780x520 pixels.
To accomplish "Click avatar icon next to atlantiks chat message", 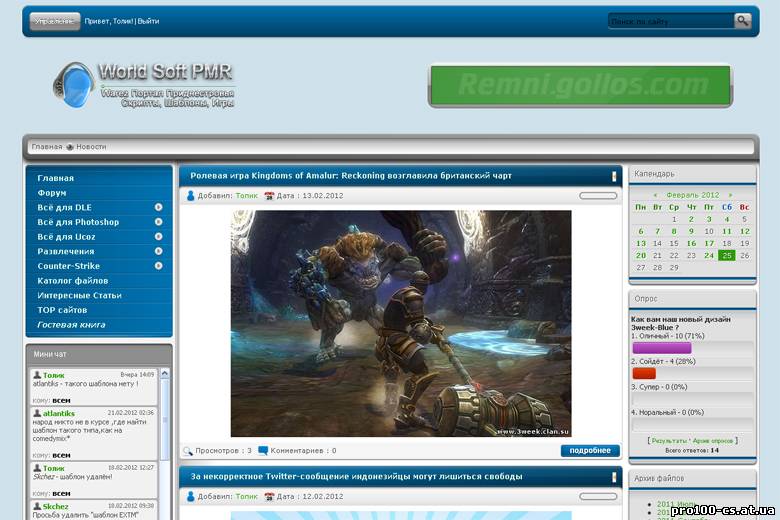I will pyautogui.click(x=37, y=413).
